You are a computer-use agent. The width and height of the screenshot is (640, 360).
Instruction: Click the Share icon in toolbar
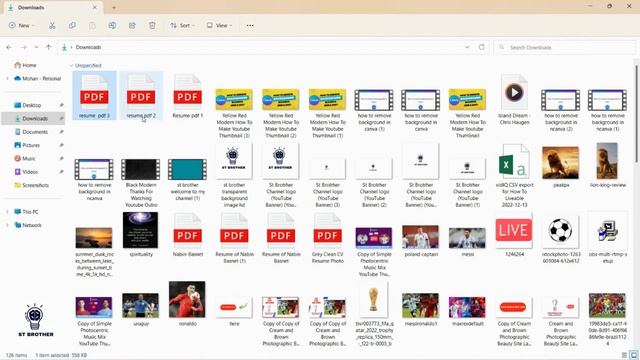132,25
